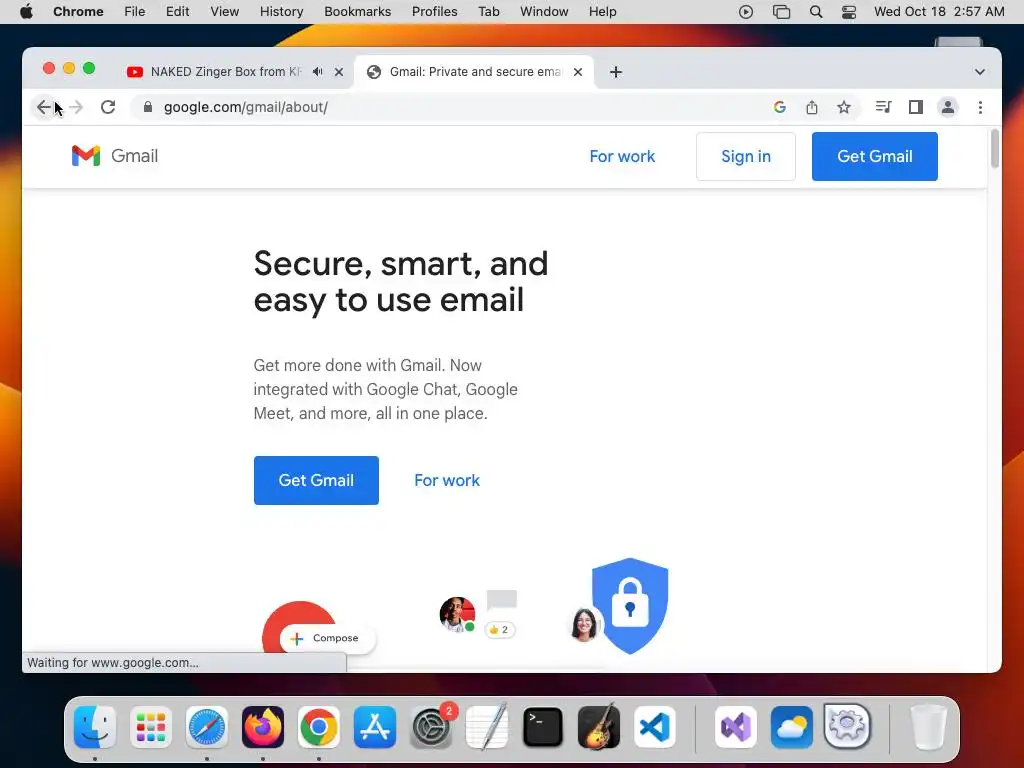This screenshot has height=768, width=1024.
Task: Open the Edit menu
Action: tap(178, 12)
